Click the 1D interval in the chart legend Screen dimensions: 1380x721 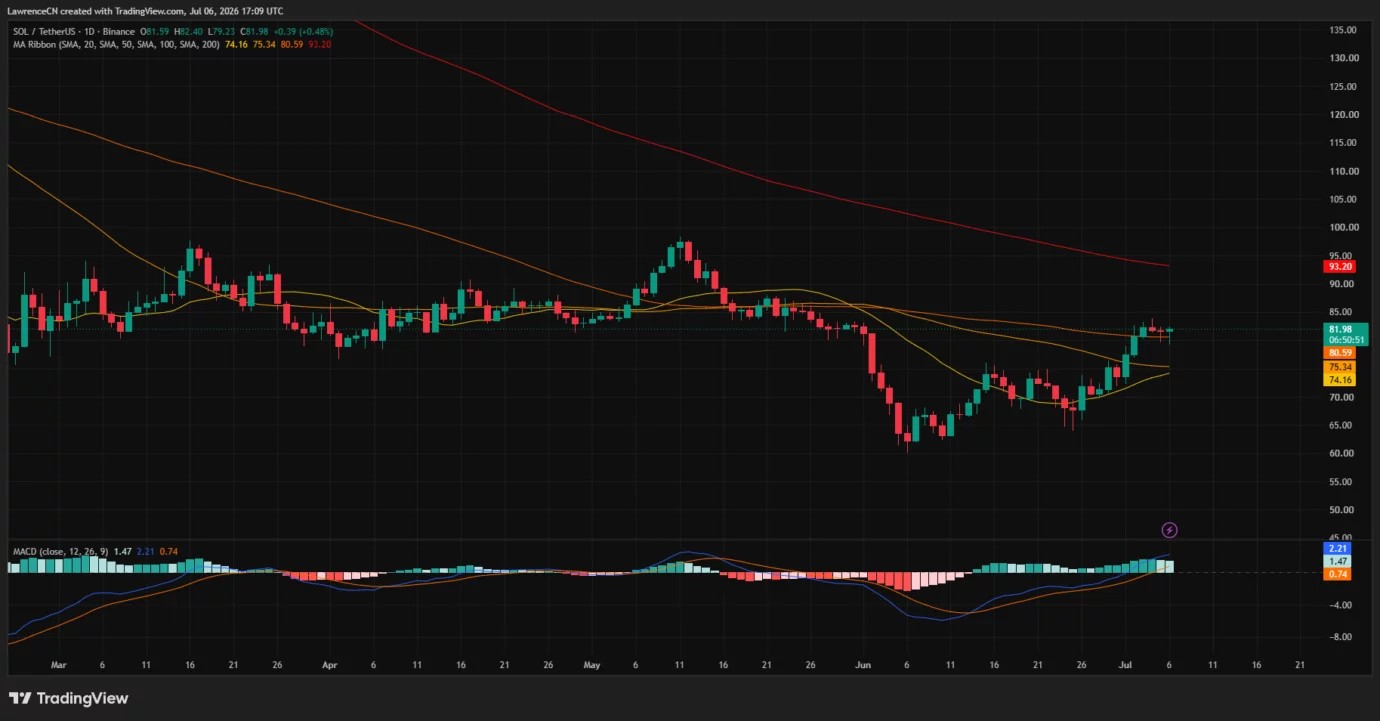[x=91, y=31]
